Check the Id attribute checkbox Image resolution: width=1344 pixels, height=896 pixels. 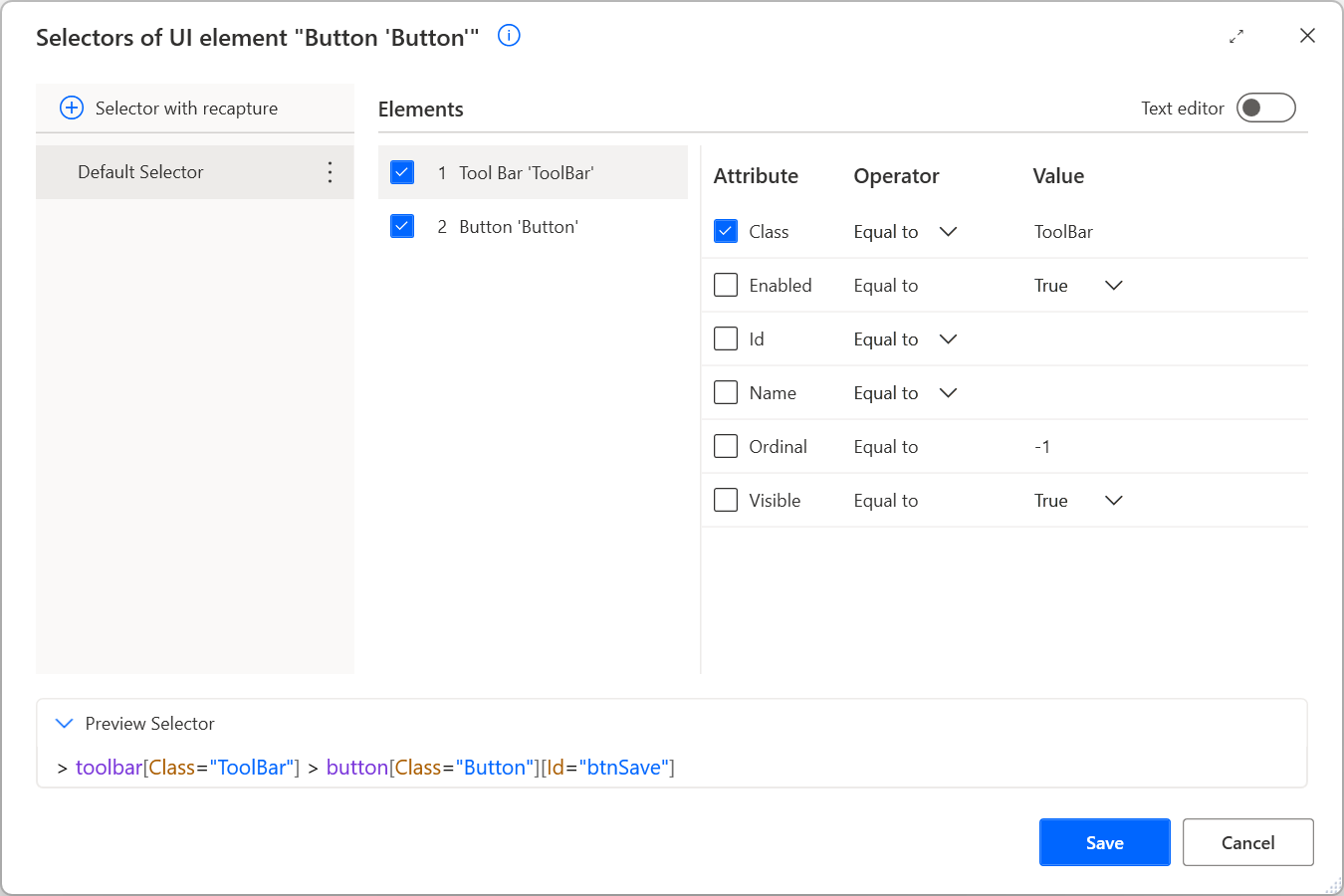click(x=726, y=338)
